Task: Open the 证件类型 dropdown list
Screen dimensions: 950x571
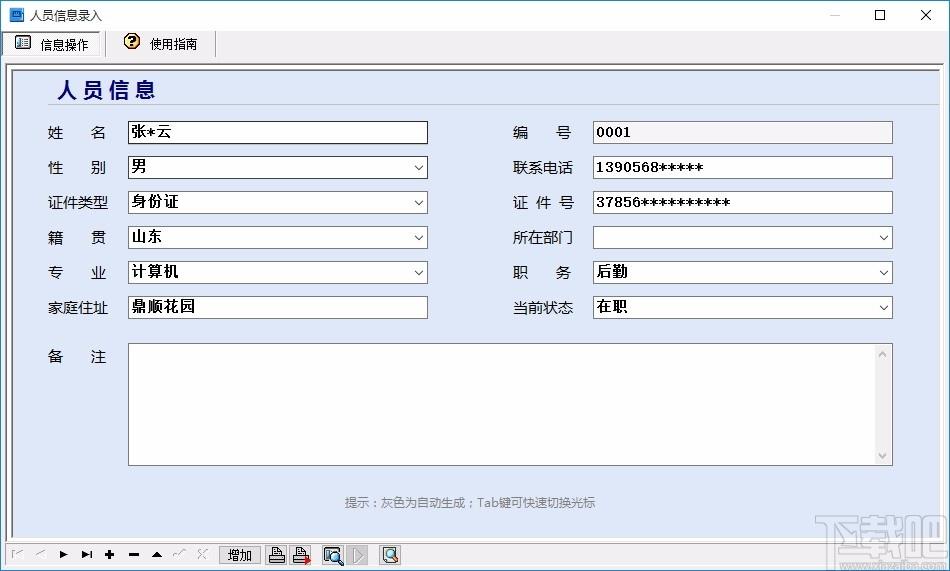Action: (x=419, y=202)
